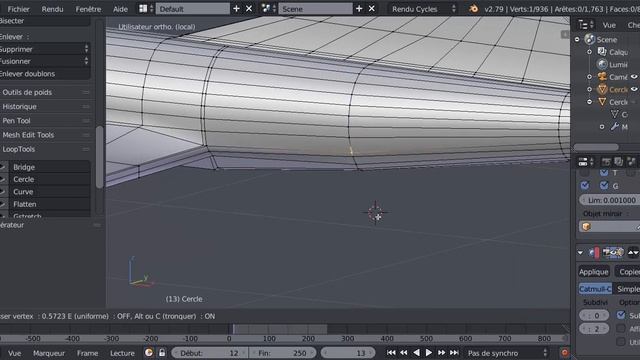This screenshot has height=360, width=640.
Task: Play the animation forward
Action: (429, 353)
